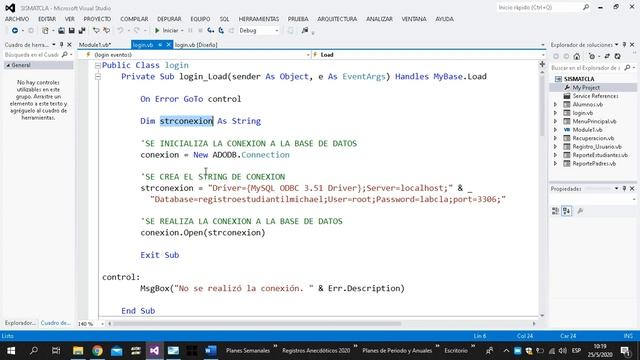Save the current file with the Save icon
This screenshot has width=640, height=360.
click(71, 31)
